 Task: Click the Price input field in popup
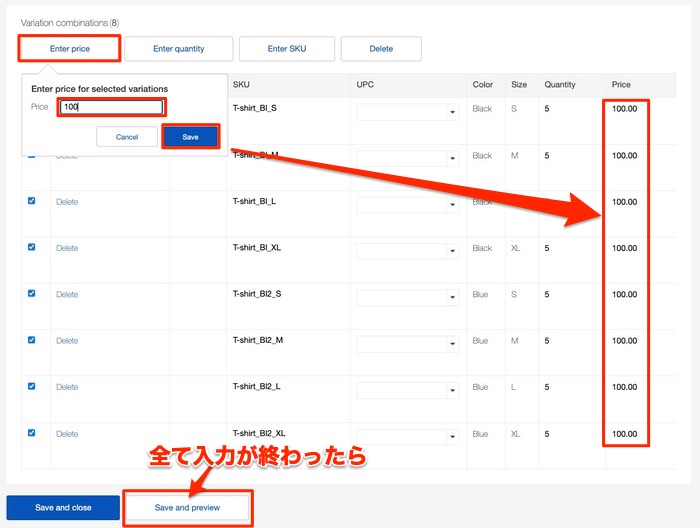111,107
